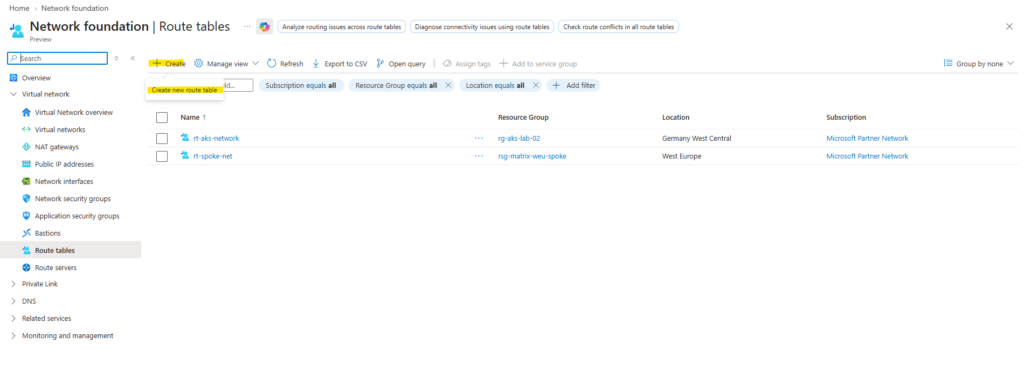Check the rt-aks-network row checkbox
This screenshot has width=1024, height=371.
coord(162,138)
